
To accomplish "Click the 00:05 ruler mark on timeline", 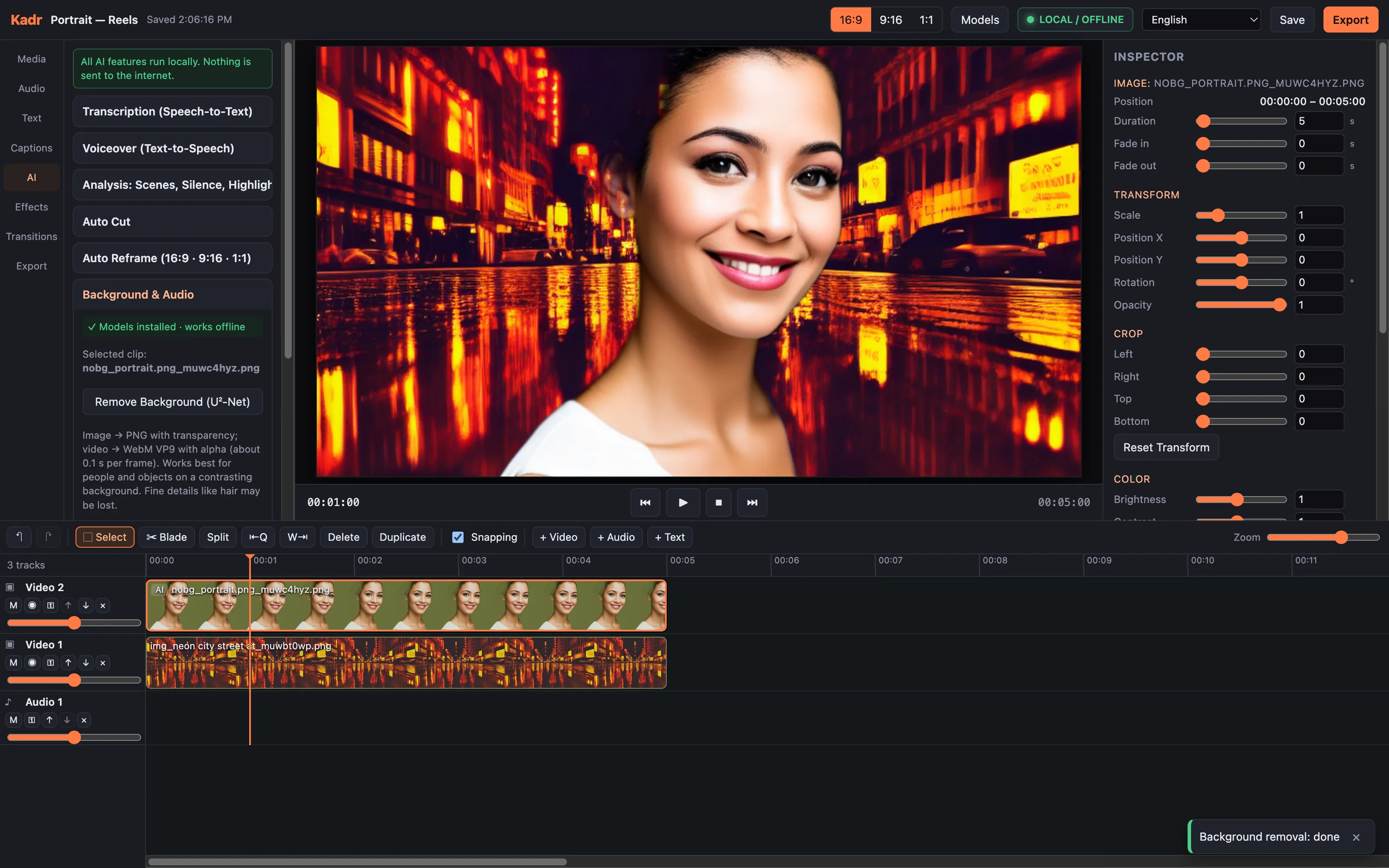I will [682, 560].
